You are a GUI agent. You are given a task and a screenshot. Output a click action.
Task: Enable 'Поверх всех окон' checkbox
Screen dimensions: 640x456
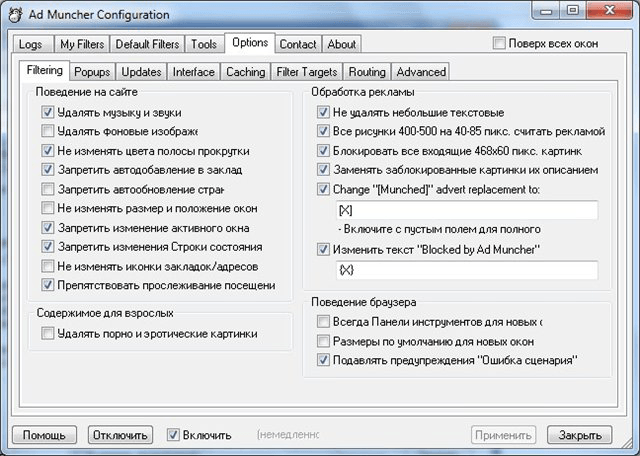click(499, 43)
